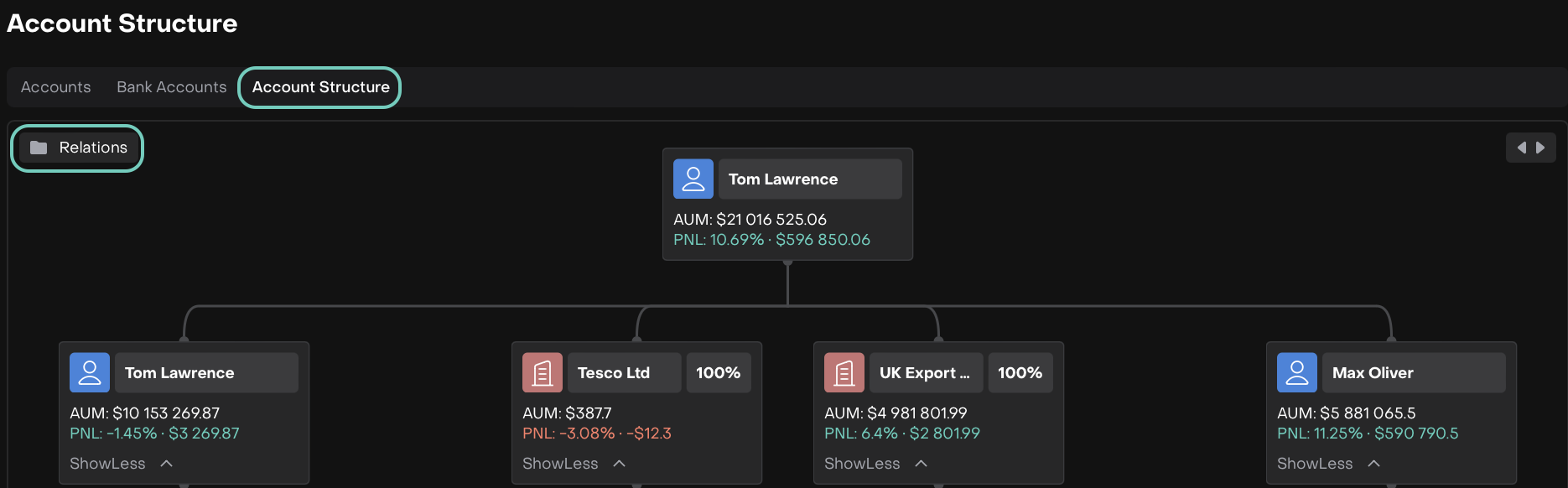Select the Account Structure tab
This screenshot has height=488, width=1568.
tap(320, 87)
